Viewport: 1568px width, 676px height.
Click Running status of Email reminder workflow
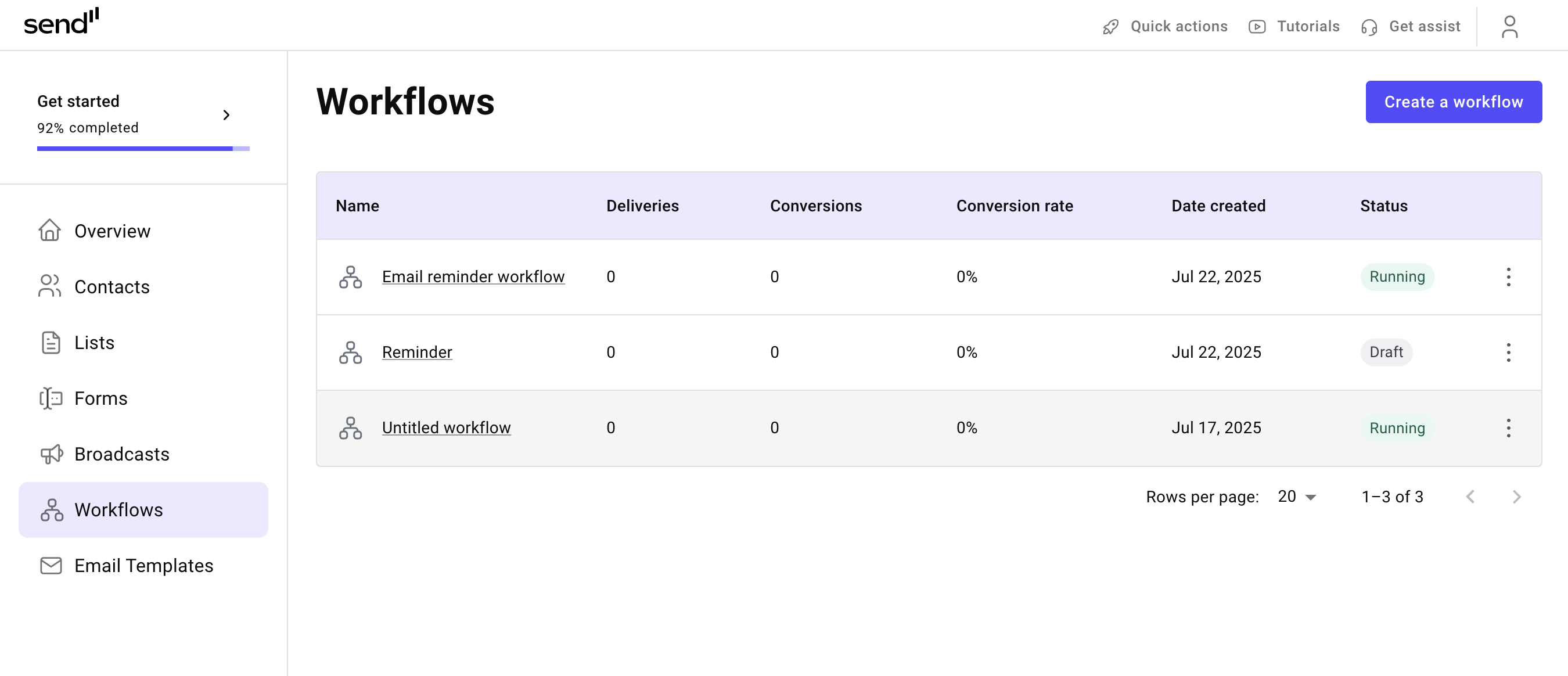1397,277
